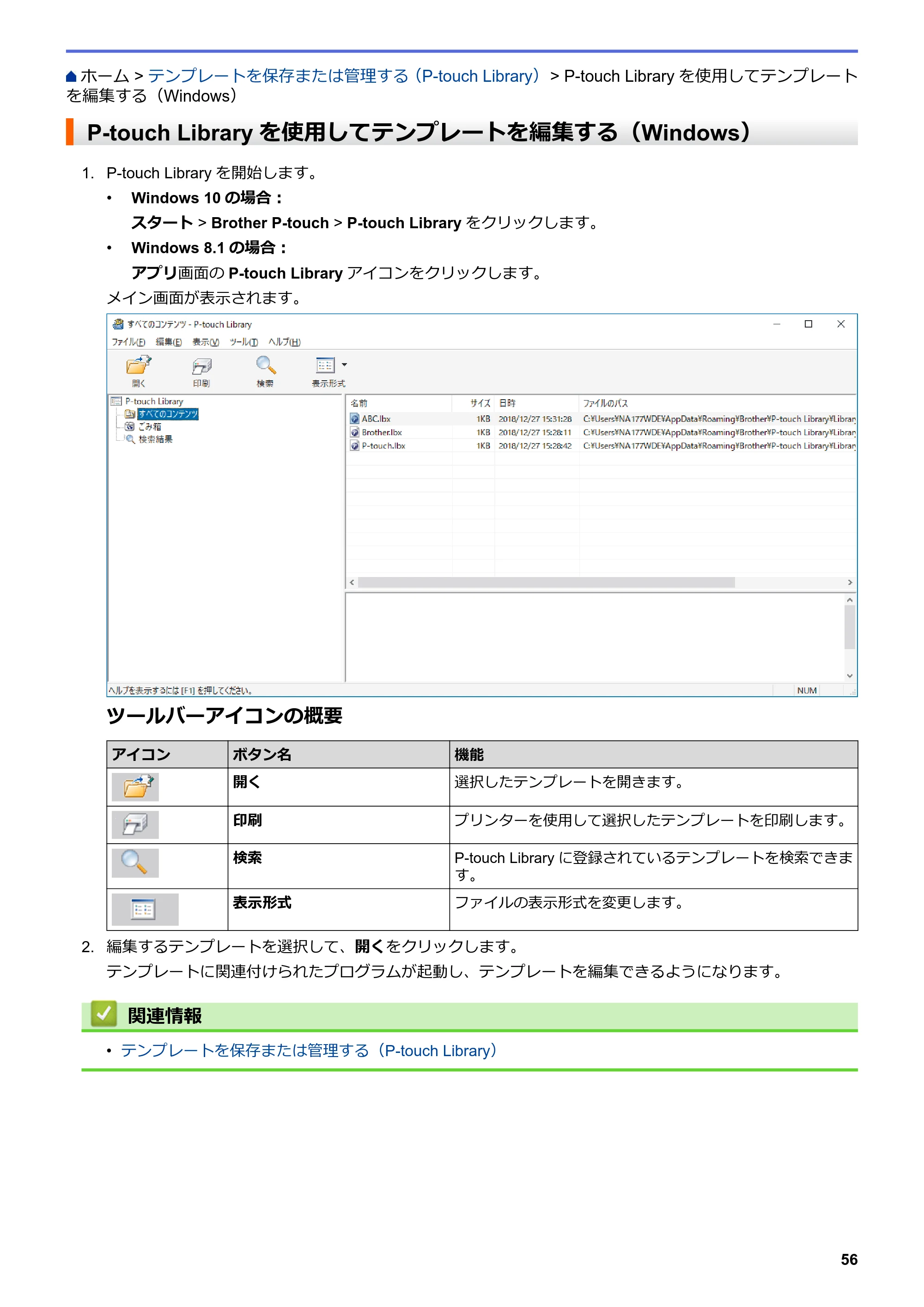This screenshot has width=924, height=1307.
Task: Sort by the 名前 column header
Action: tap(399, 403)
